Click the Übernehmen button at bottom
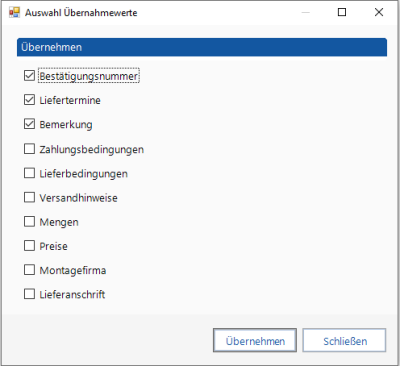Viewport: 400px width, 366px height. click(x=255, y=340)
